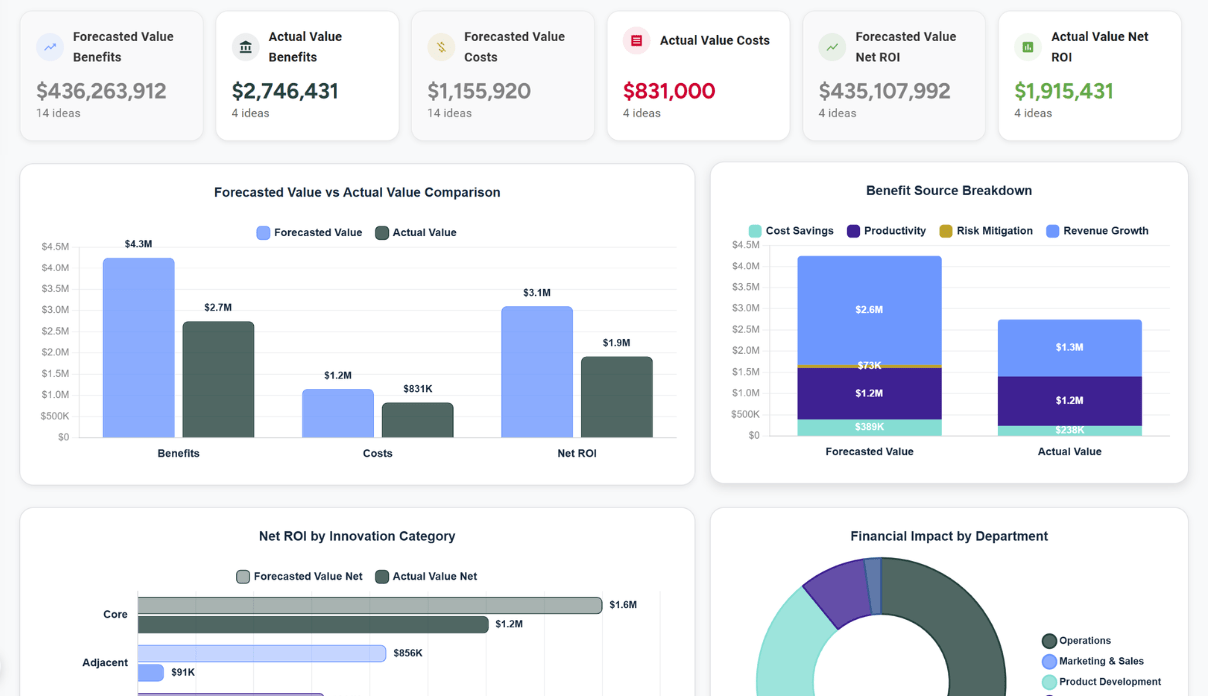This screenshot has height=696, width=1208.
Task: Click the $831K actual Costs bar
Action: 418,420
